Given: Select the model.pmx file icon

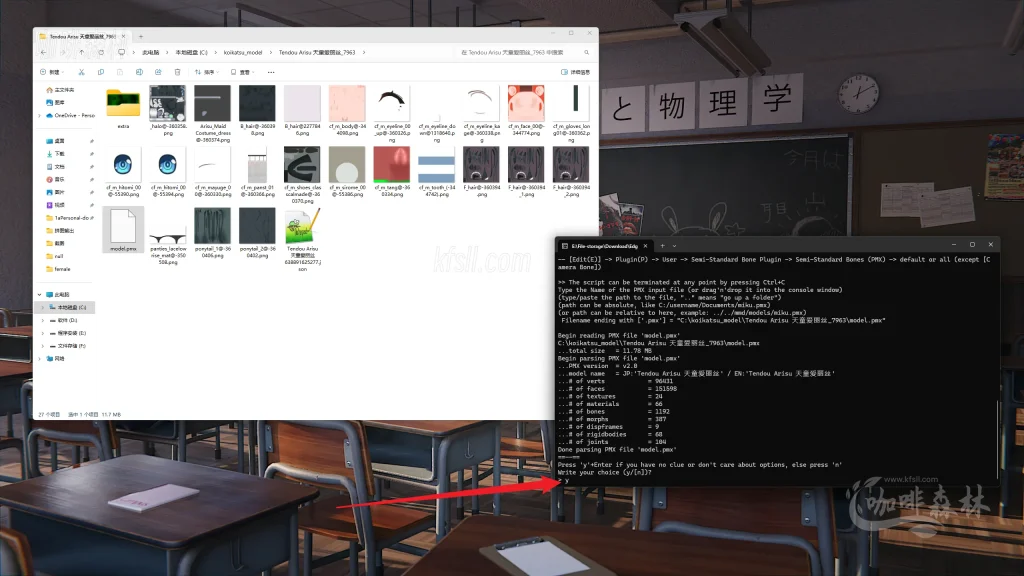Looking at the screenshot, I should 123,226.
